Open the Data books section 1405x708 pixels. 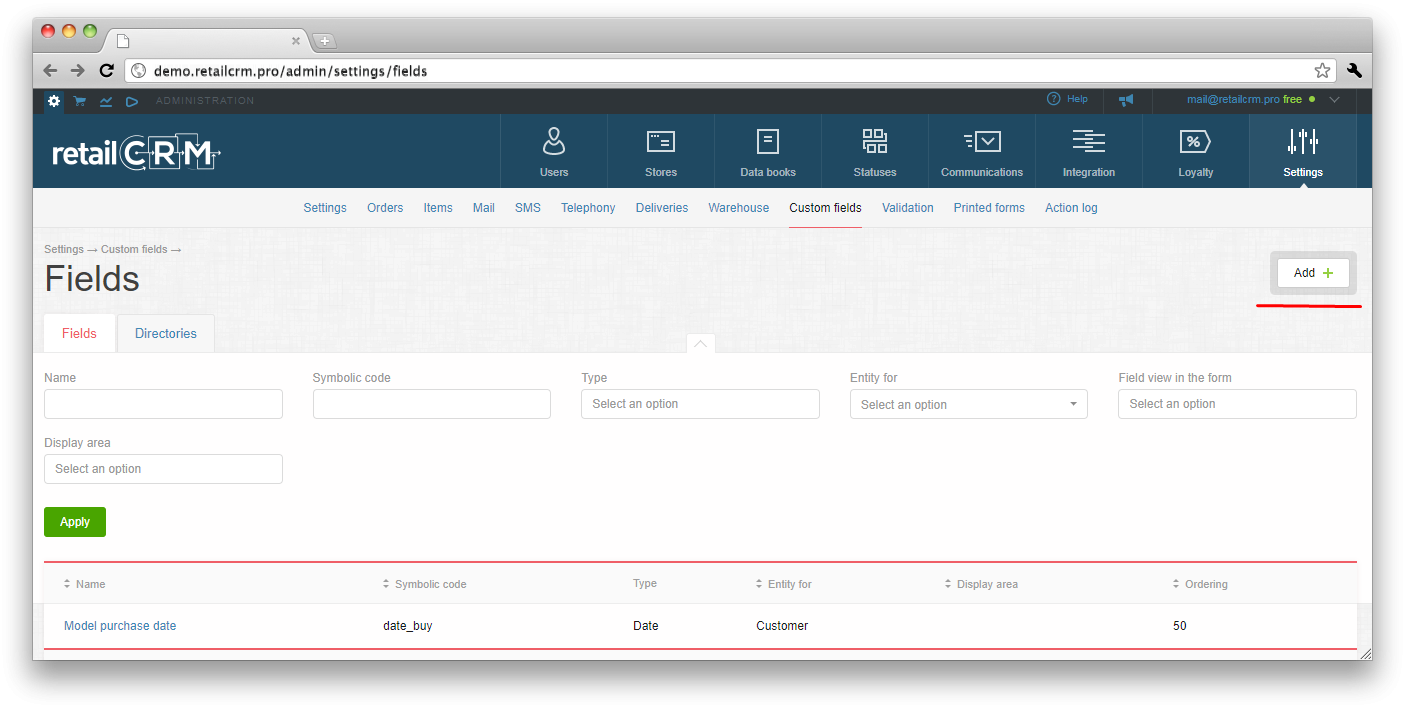click(768, 151)
